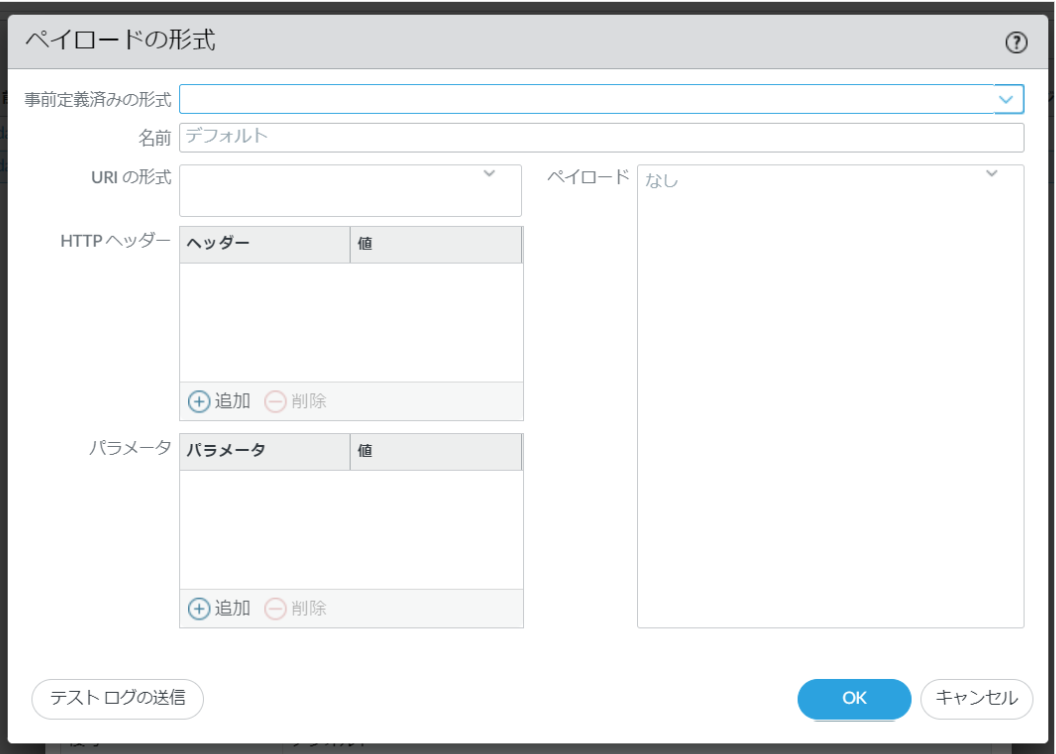Viewport: 1056px width, 754px height.
Task: Click the OK button
Action: (x=853, y=699)
